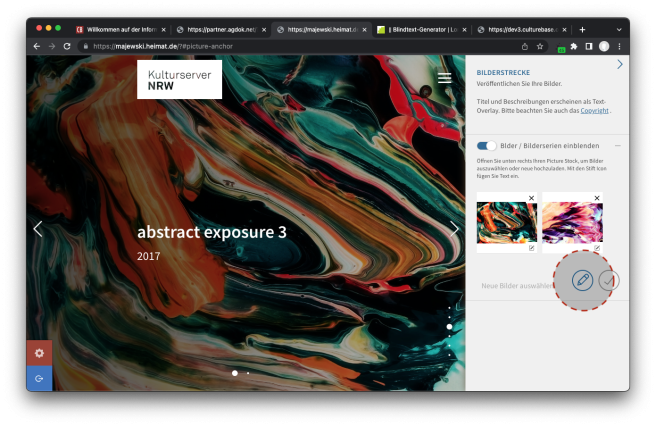Open the hamburger menu on the page
This screenshot has width=656, height=426.
tap(444, 78)
